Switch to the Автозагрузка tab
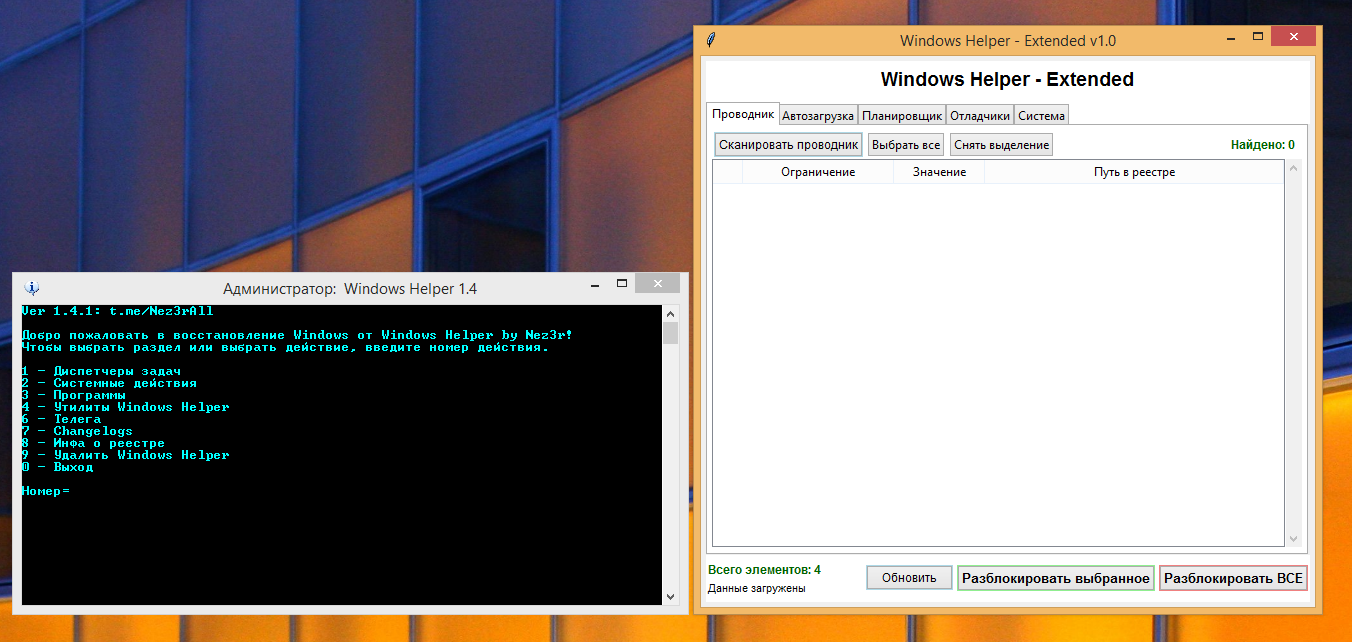Screen dimensions: 1352x642 [818, 114]
